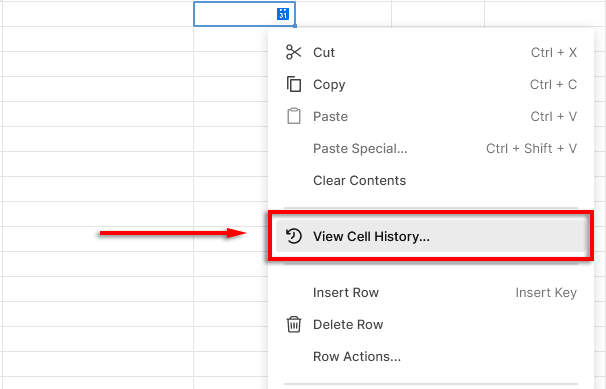Choose Insert Row from the menu
Screen dimensions: 606x389
pyautogui.click(x=431, y=292)
